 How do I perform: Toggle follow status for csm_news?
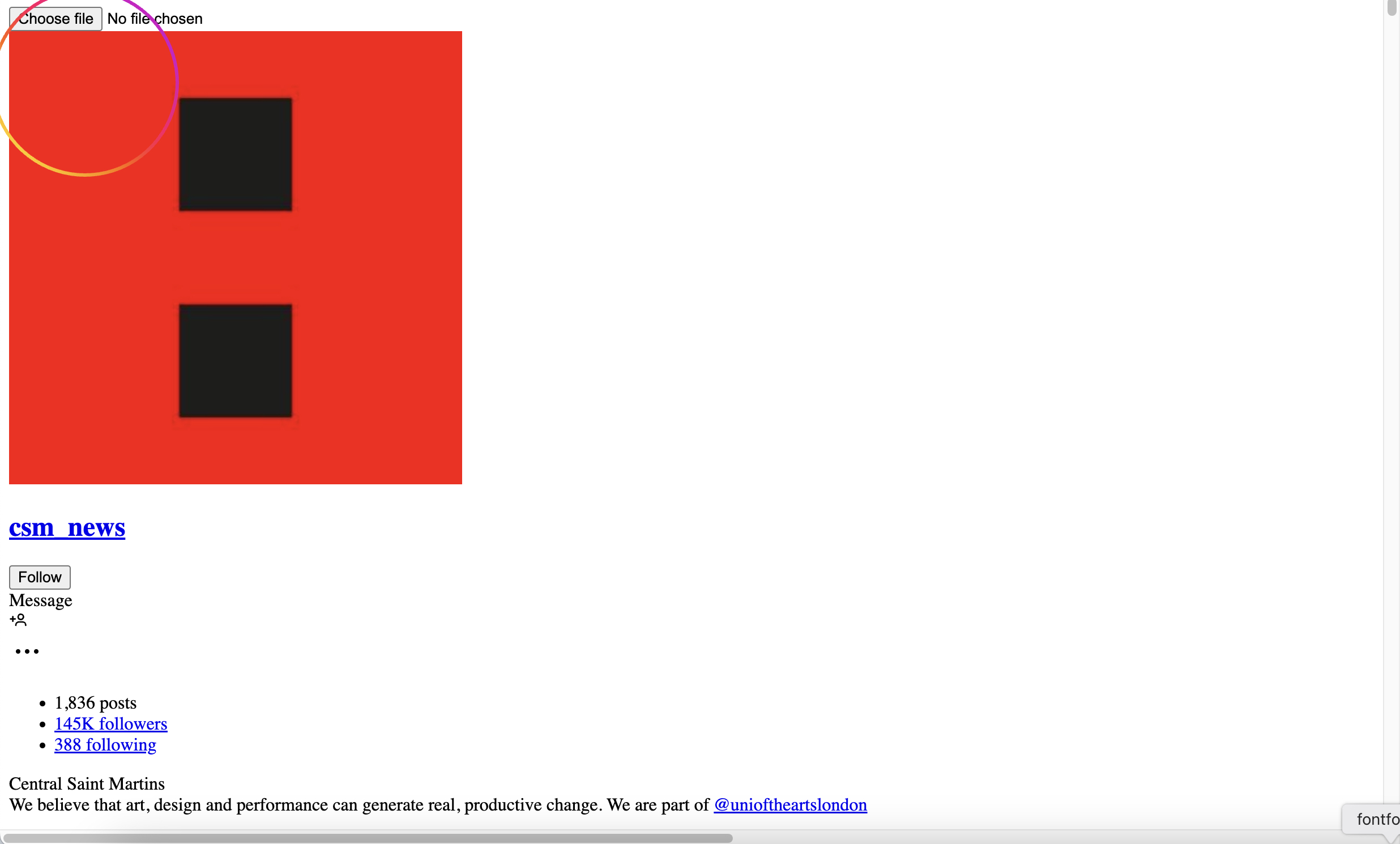(x=38, y=576)
